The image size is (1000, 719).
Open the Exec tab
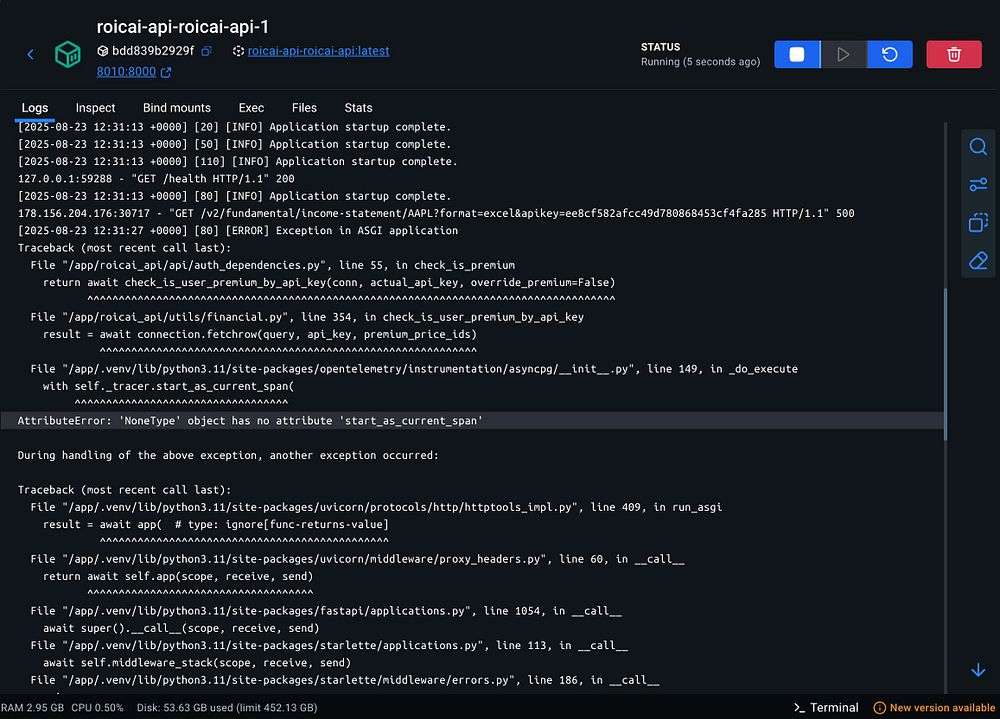point(251,108)
